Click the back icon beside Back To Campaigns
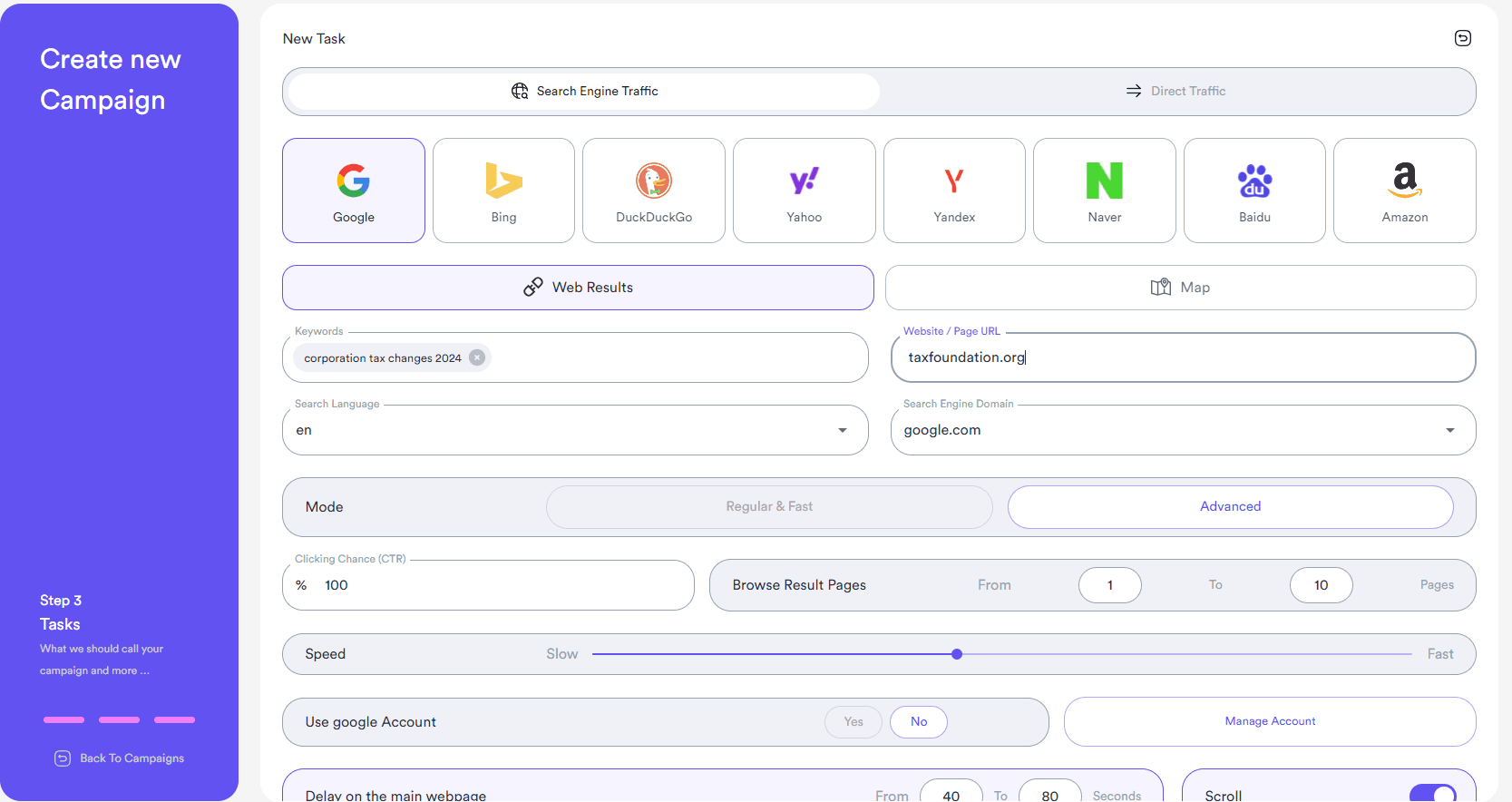Image resolution: width=1512 pixels, height=802 pixels. 63,758
